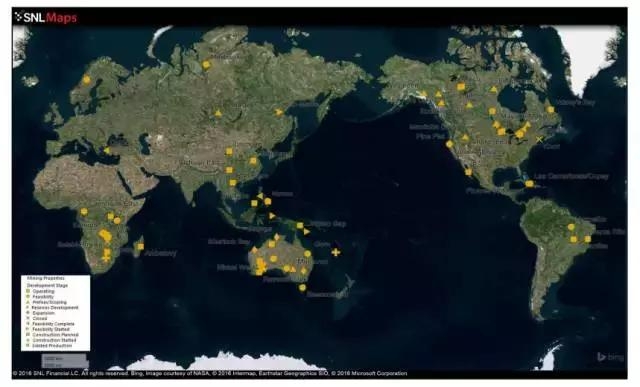Viewport: 640px width, 387px height.
Task: Select the Scandinavia mine marker
Action: pyautogui.click(x=86, y=80)
